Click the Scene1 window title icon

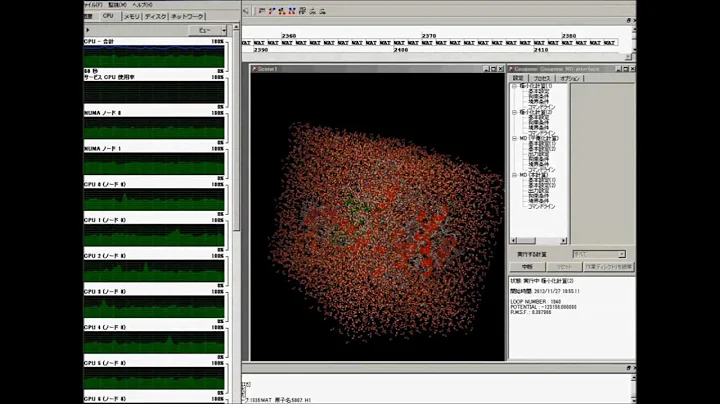[x=254, y=69]
